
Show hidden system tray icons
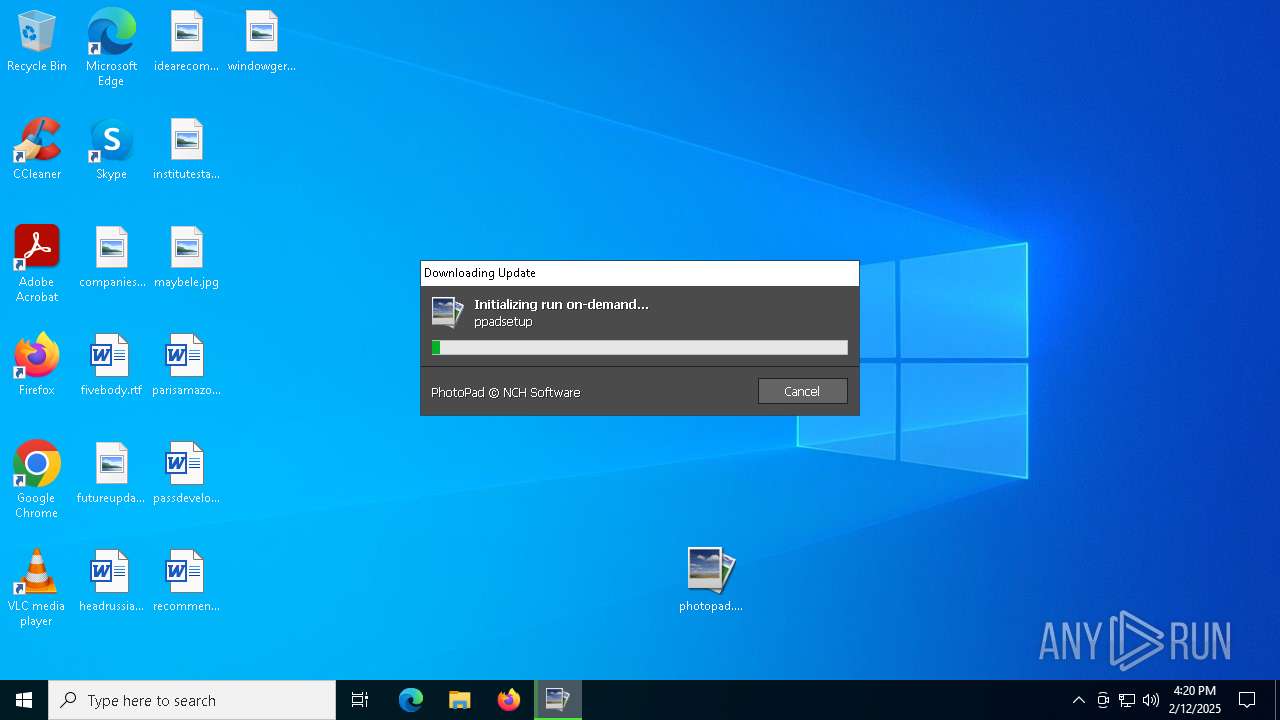(1078, 700)
